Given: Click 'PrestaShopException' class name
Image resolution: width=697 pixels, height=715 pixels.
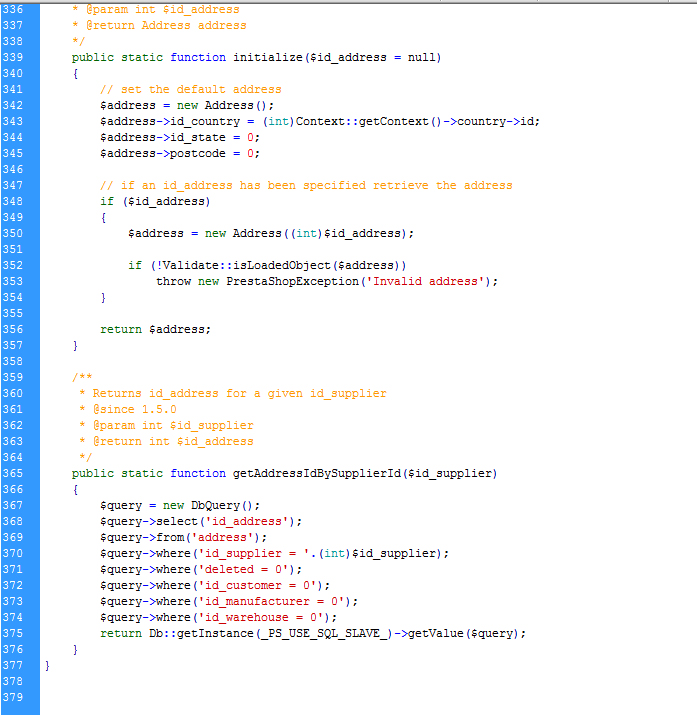Looking at the screenshot, I should (292, 281).
